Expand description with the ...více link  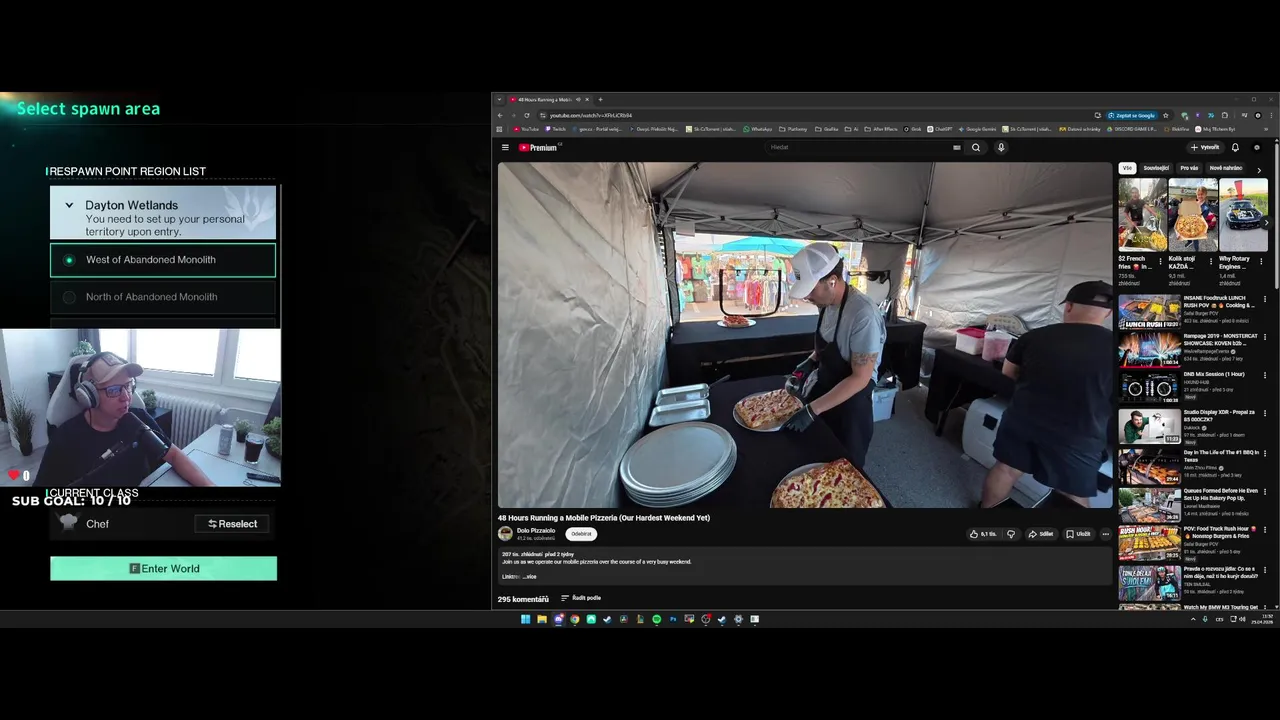pos(530,576)
